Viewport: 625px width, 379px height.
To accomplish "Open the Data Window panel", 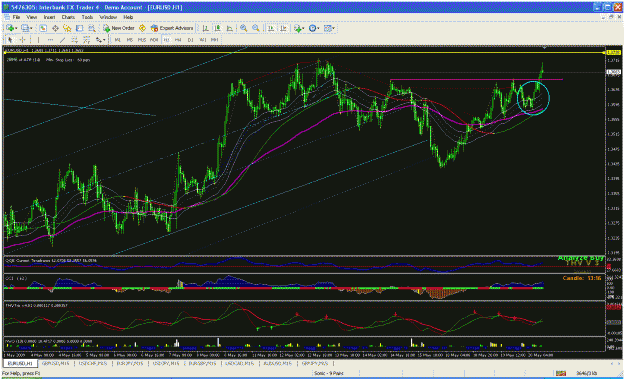I will 55,28.
